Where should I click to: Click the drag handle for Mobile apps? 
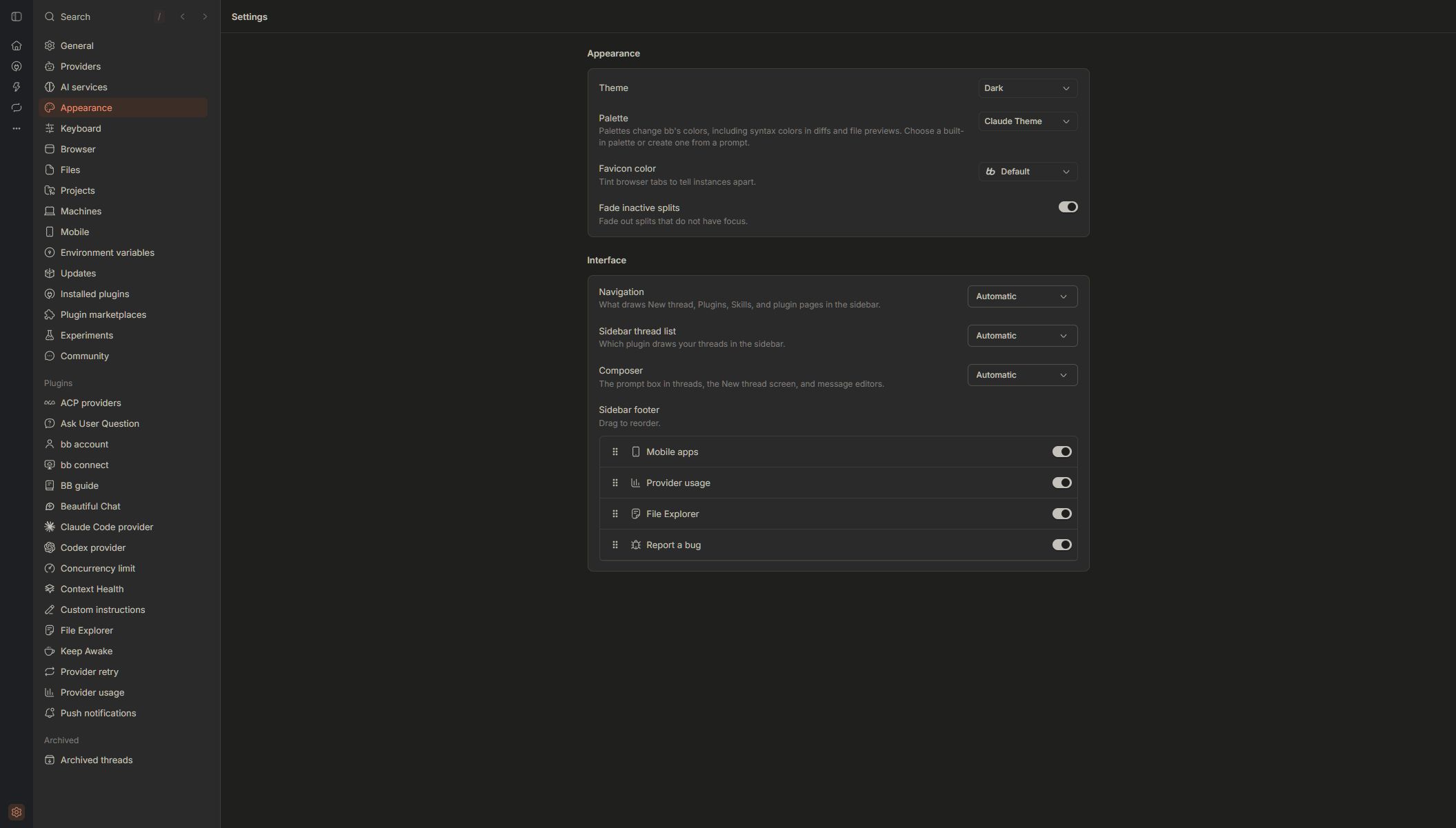coord(615,452)
